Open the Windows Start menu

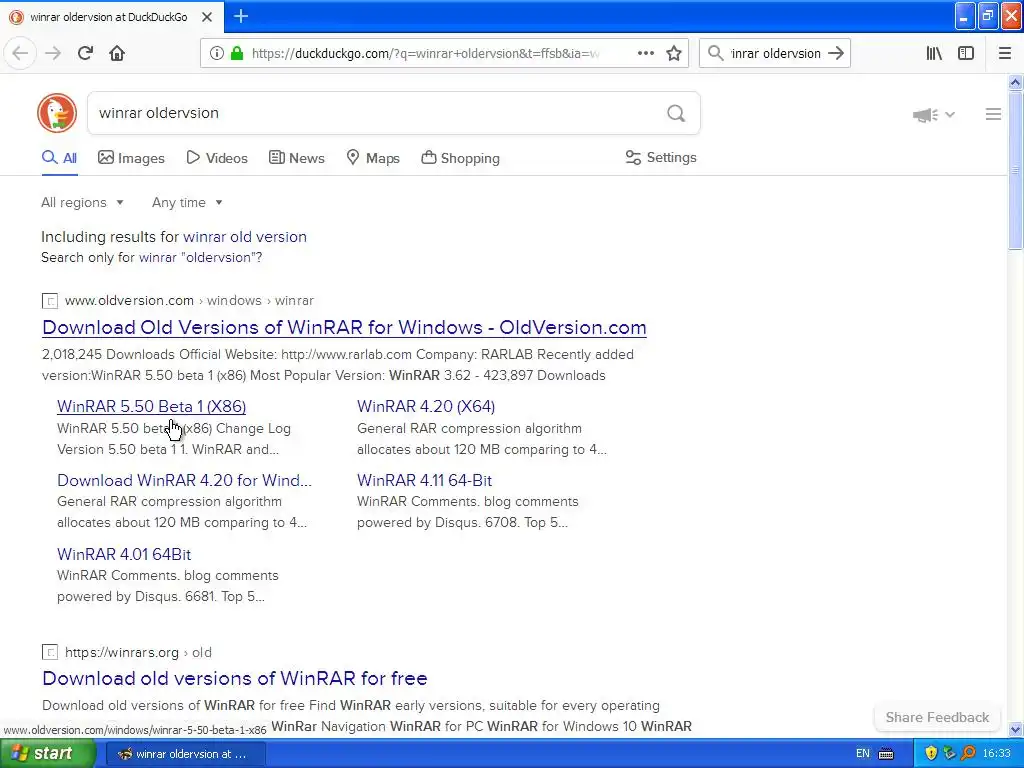click(48, 754)
